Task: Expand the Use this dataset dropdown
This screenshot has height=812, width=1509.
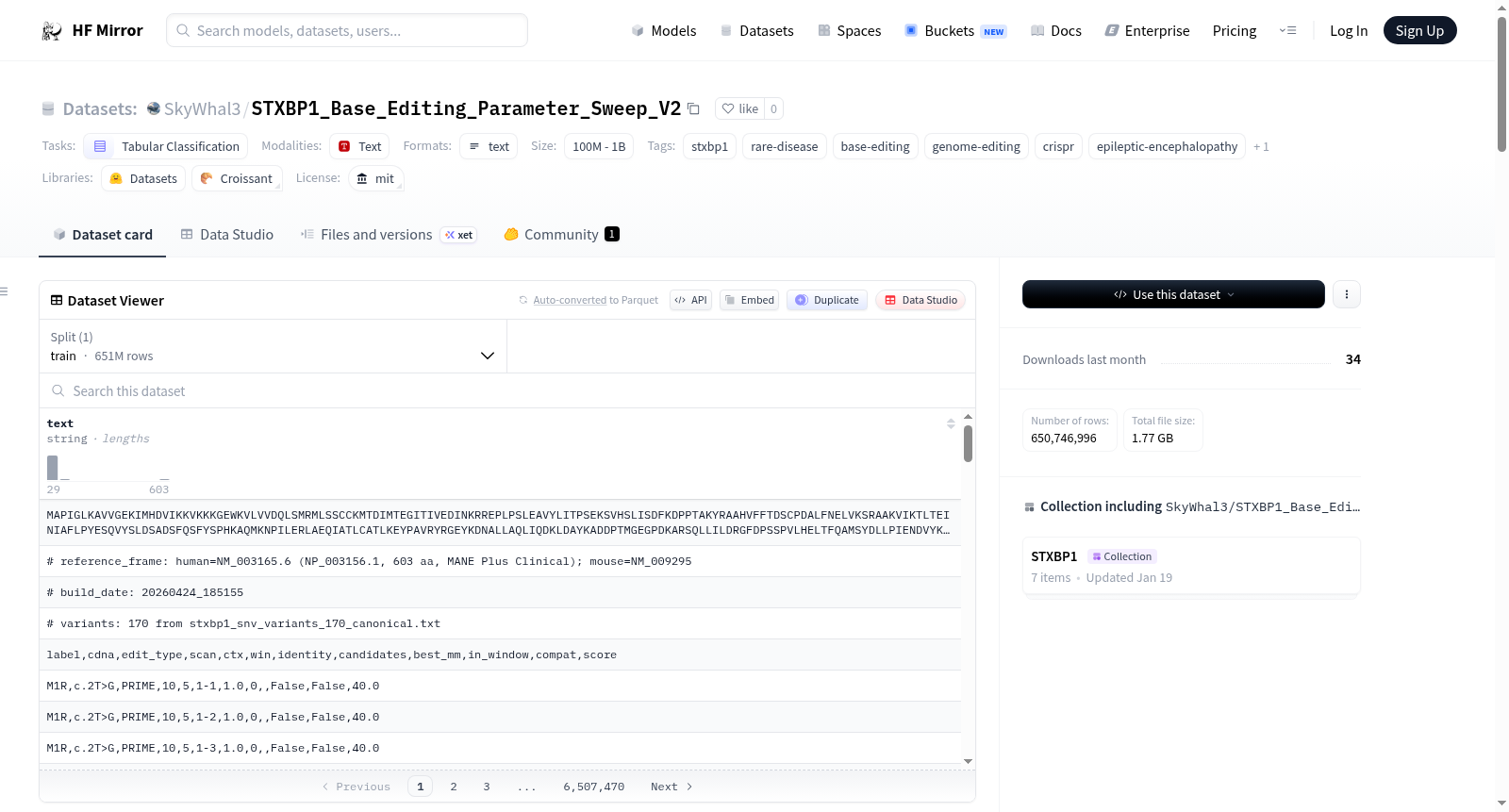Action: point(1173,294)
